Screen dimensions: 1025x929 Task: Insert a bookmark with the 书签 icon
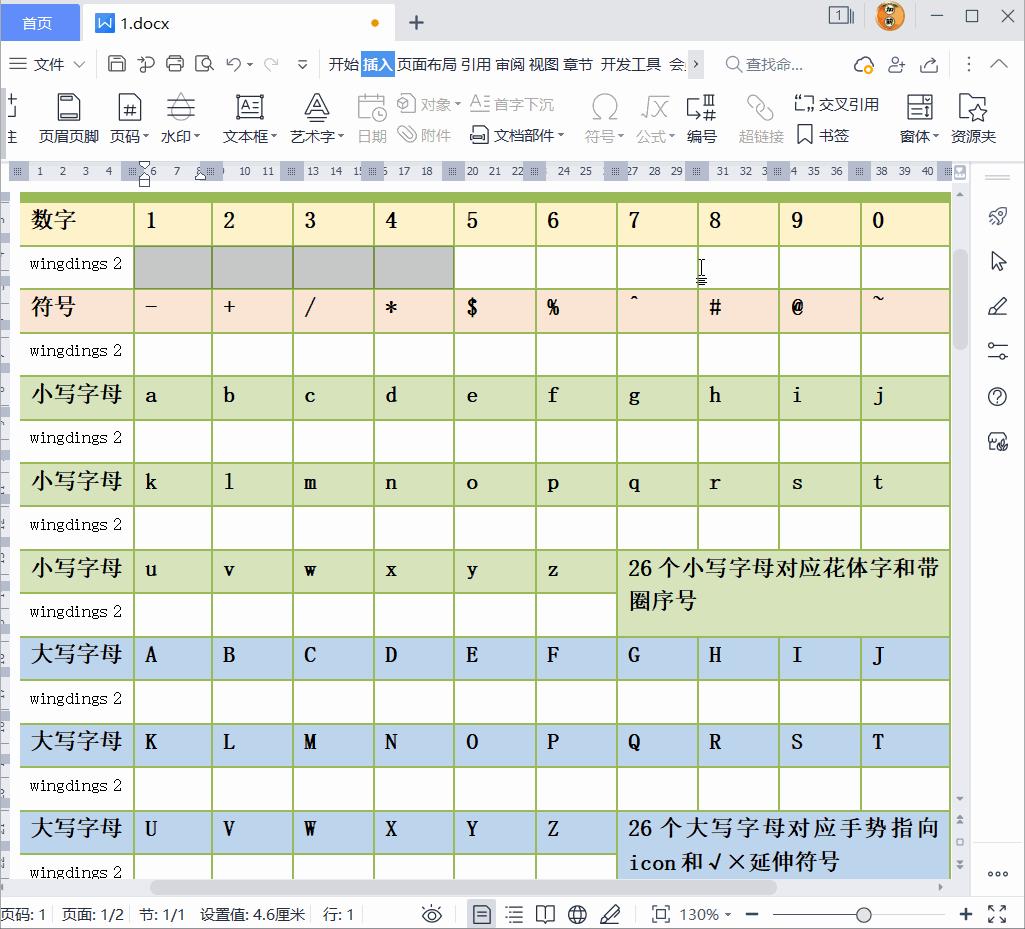[823, 136]
